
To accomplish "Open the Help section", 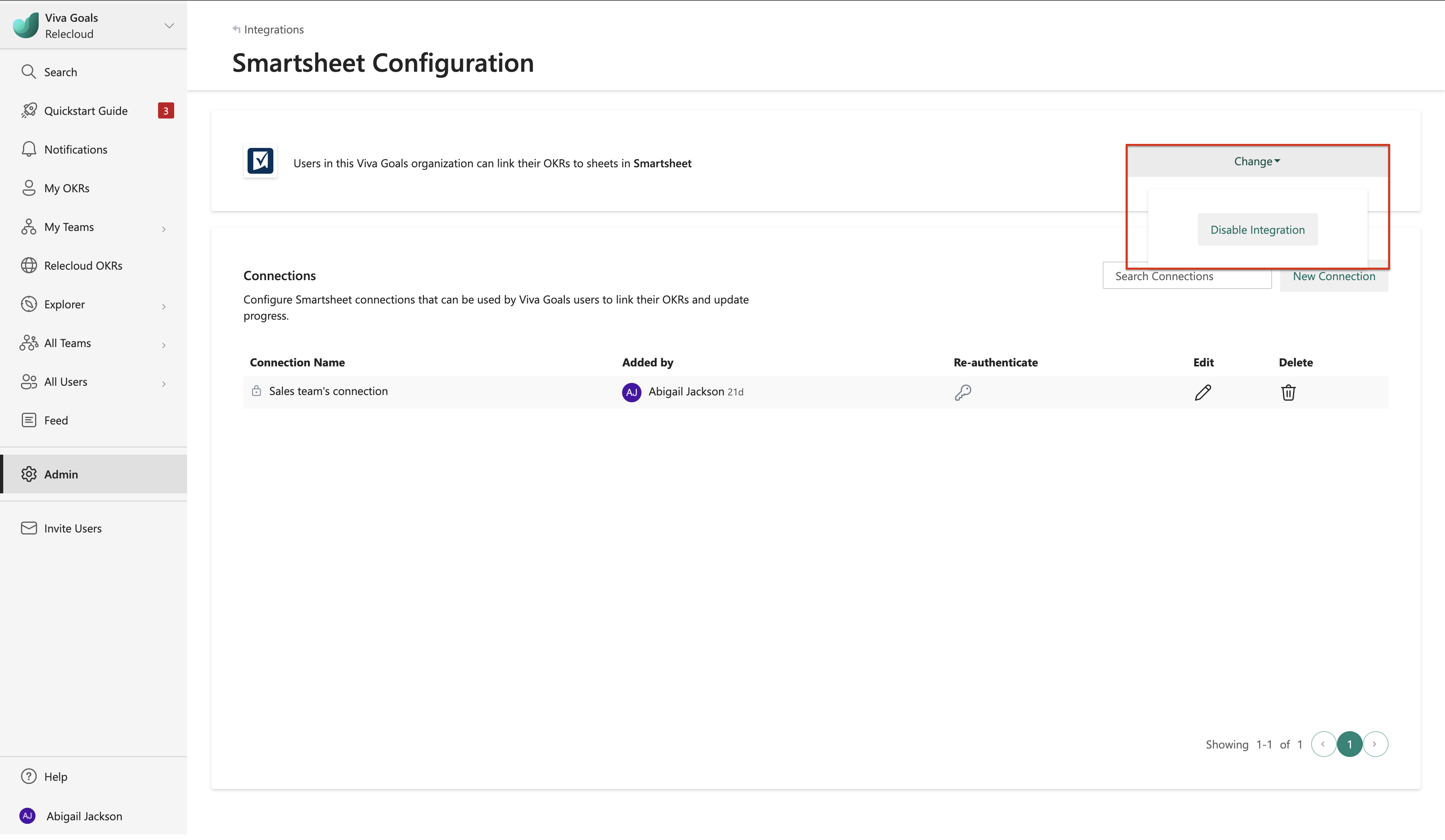I will 55,776.
